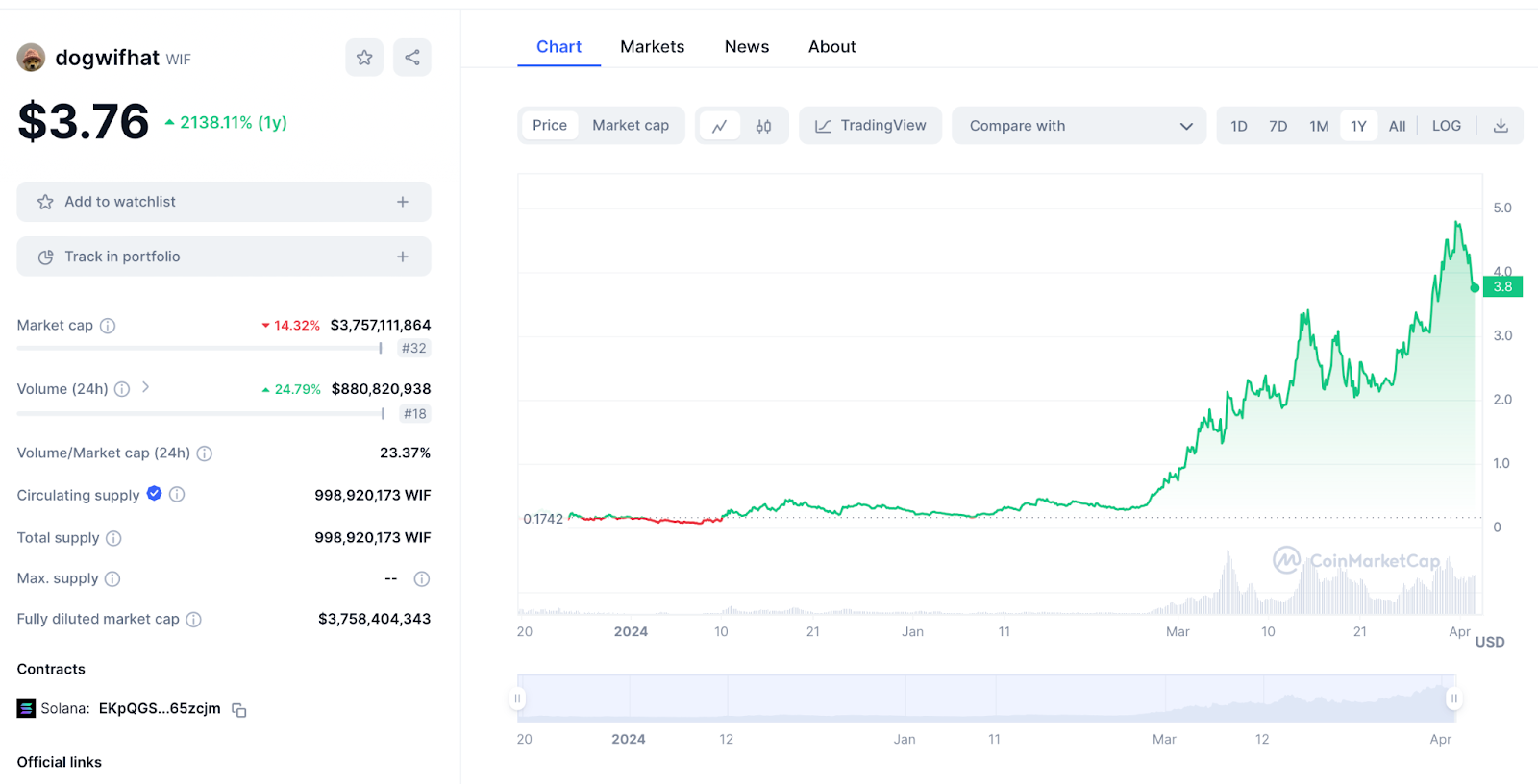Click the price $3.76

point(84,122)
